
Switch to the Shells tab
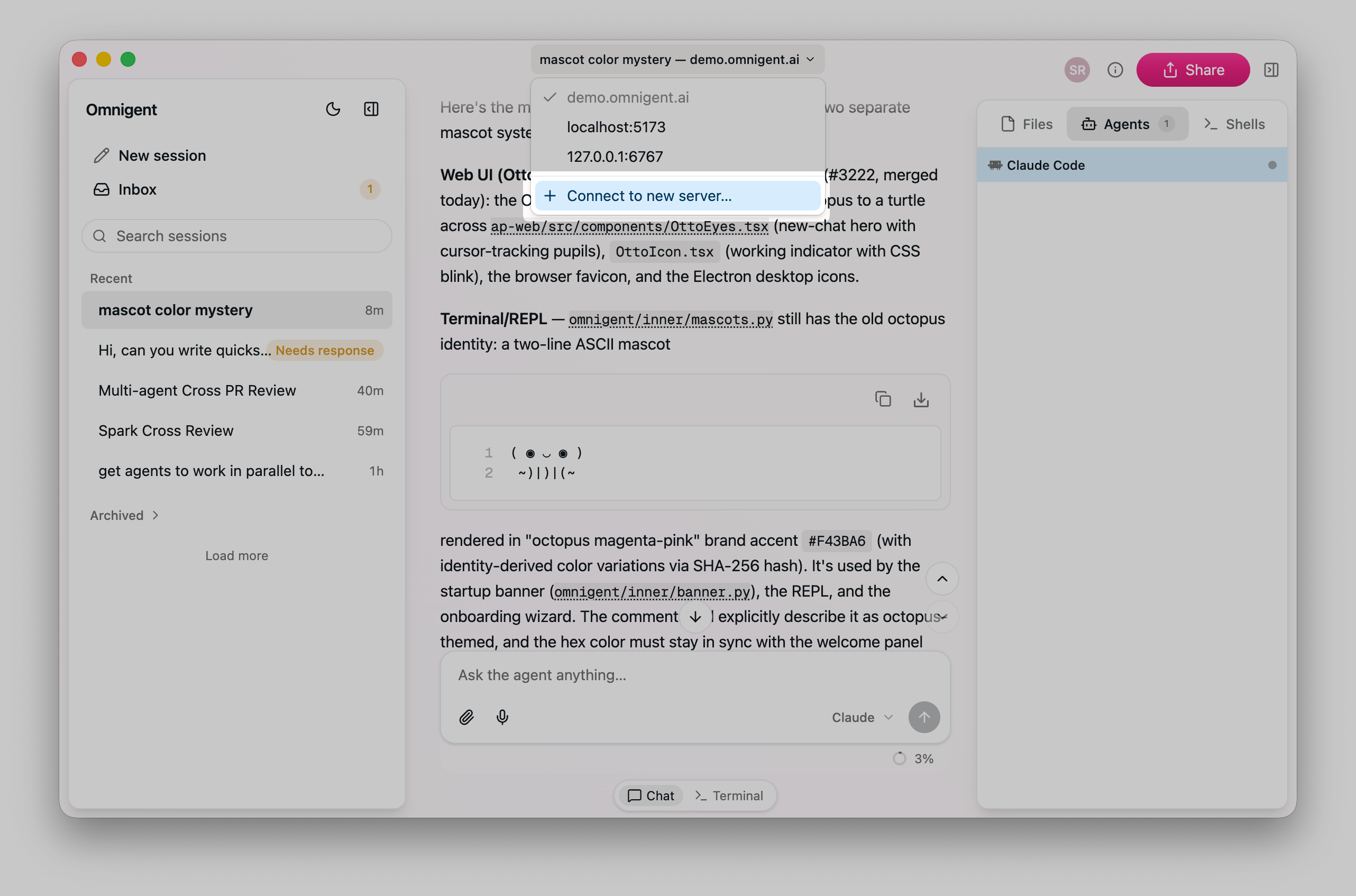tap(1234, 124)
